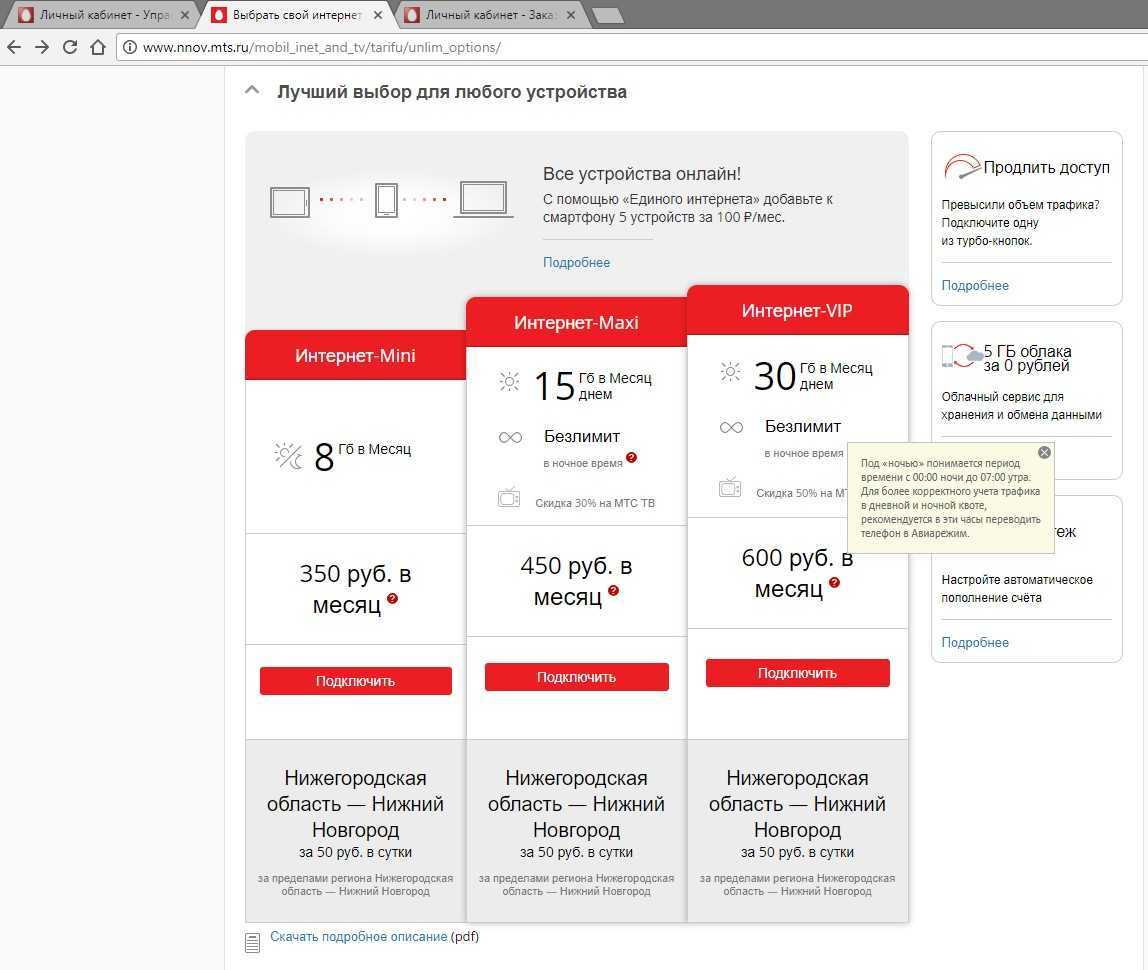The height and width of the screenshot is (970, 1148).
Task: Click the document icon beside 'Скачать подробное описание'
Action: (253, 943)
